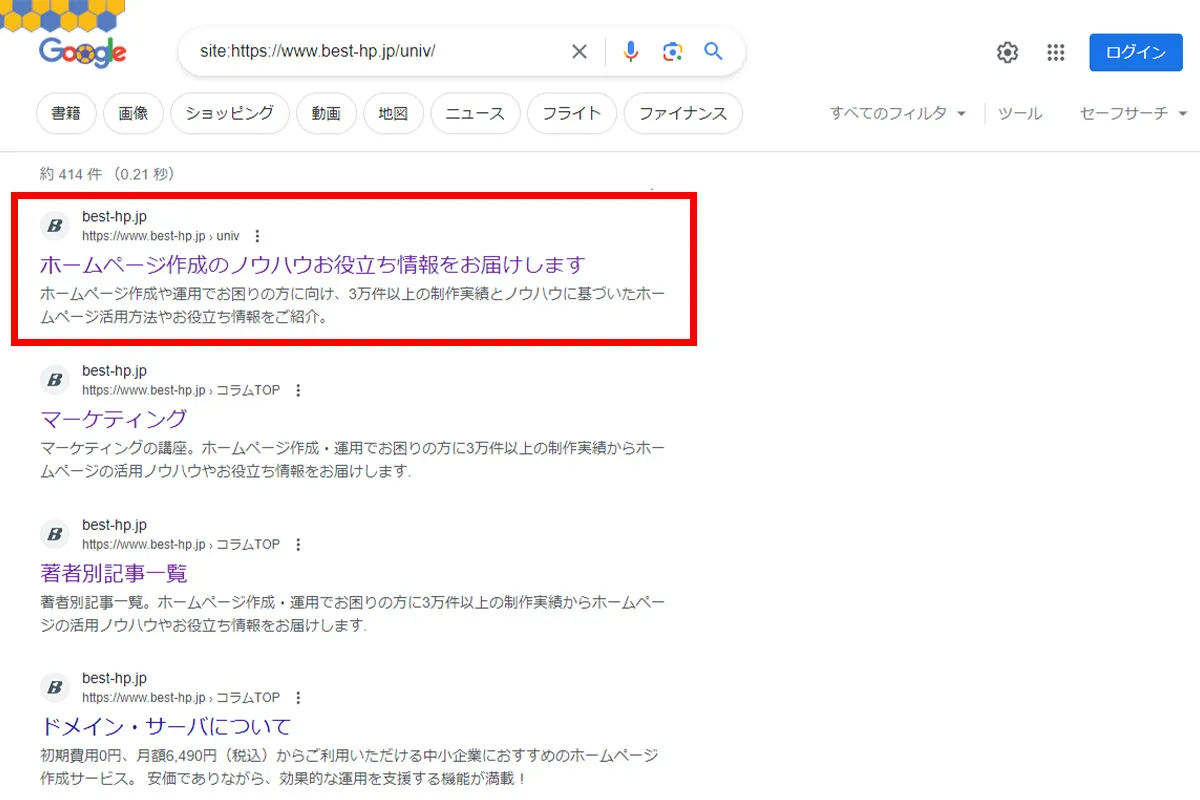
Task: Switch to the 画像 search tab
Action: [x=133, y=113]
